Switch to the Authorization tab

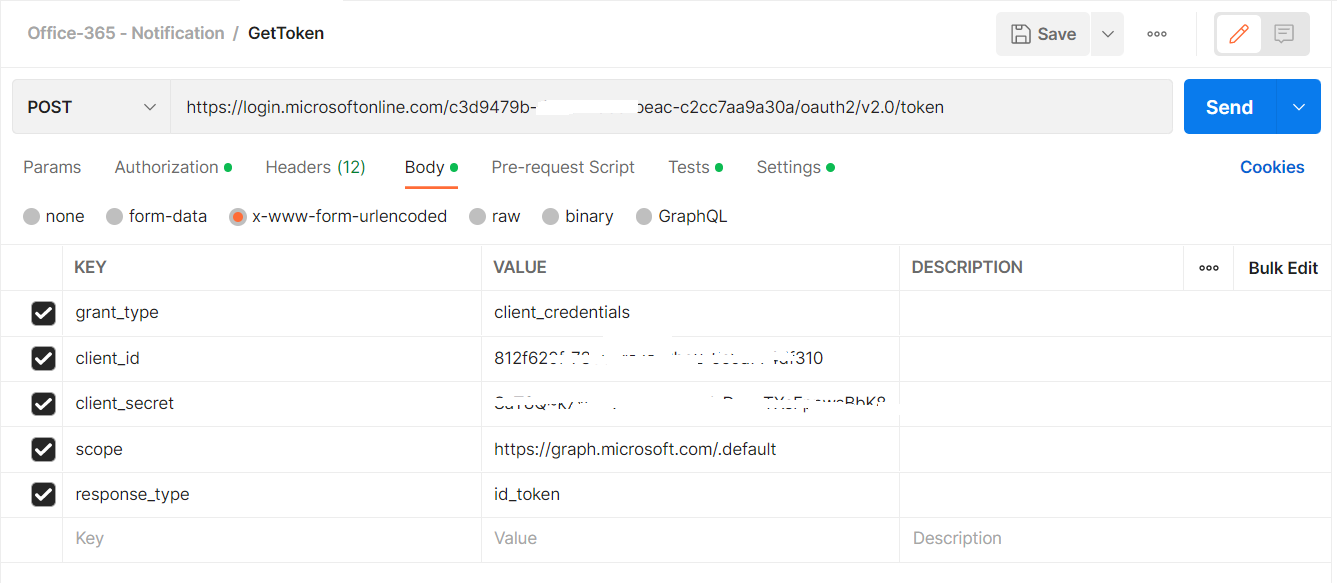pos(167,167)
